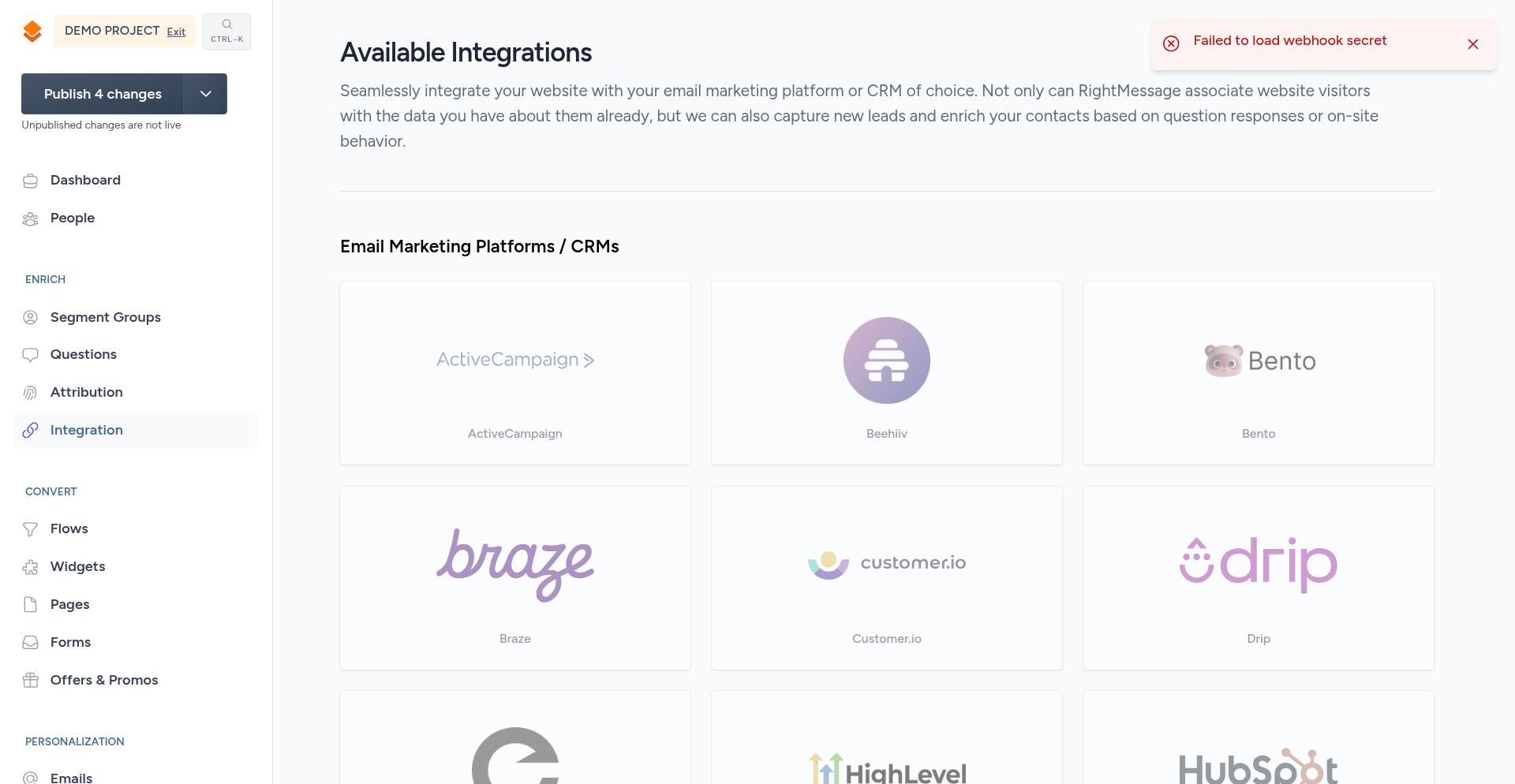Click the Segment Groups icon
The width and height of the screenshot is (1515, 784).
coord(30,317)
